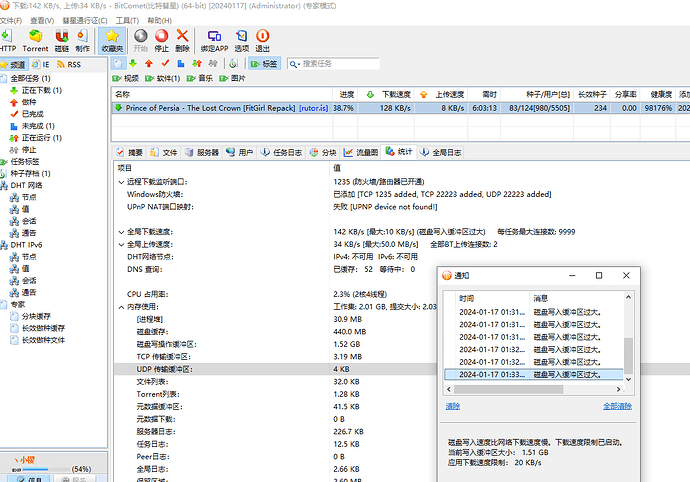Image resolution: width=690 pixels, height=482 pixels.
Task: Collapse the global upload speed (全局上传速度) row
Action: pyautogui.click(x=121, y=245)
